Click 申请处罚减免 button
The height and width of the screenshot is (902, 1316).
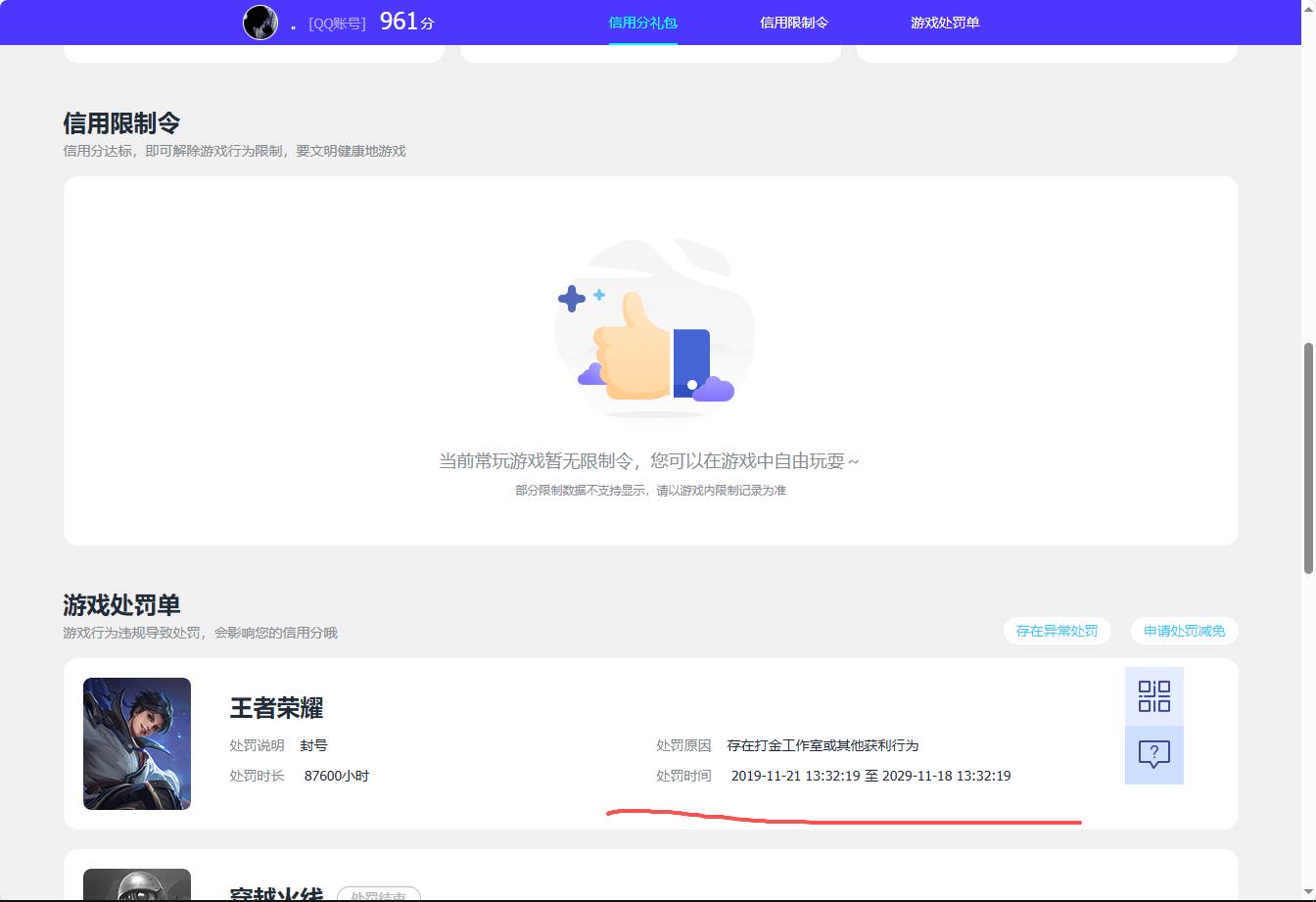coord(1185,631)
